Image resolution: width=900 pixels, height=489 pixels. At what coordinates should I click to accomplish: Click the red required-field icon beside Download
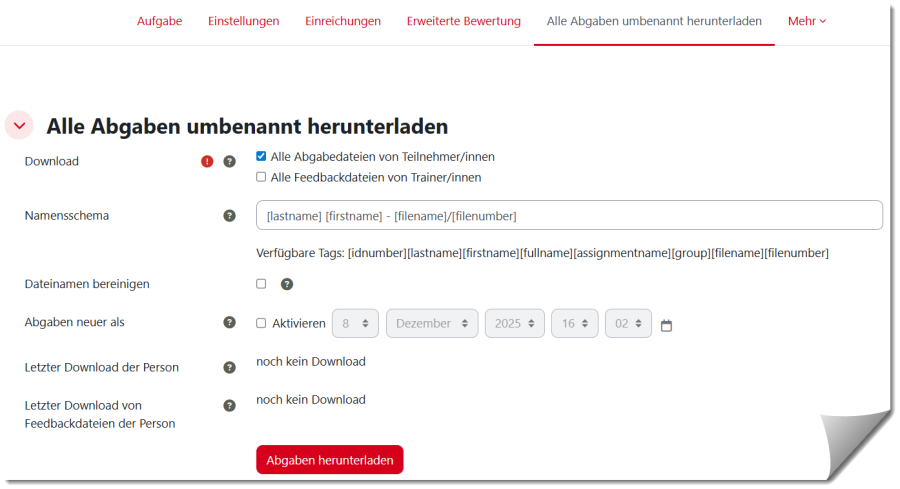click(x=207, y=161)
